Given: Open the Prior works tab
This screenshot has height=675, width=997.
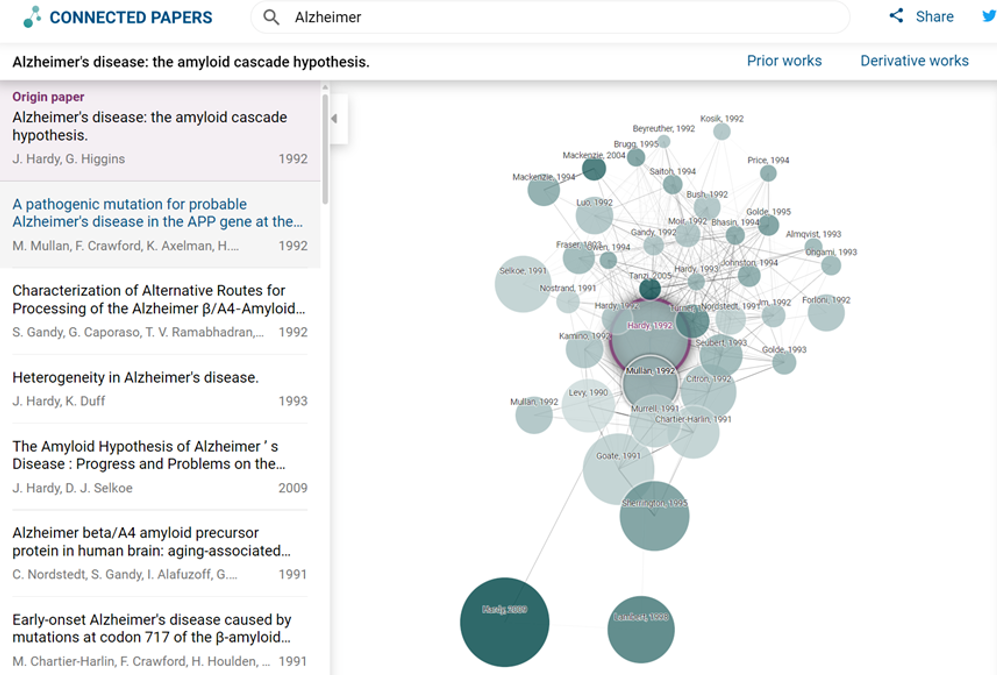Looking at the screenshot, I should (x=784, y=61).
